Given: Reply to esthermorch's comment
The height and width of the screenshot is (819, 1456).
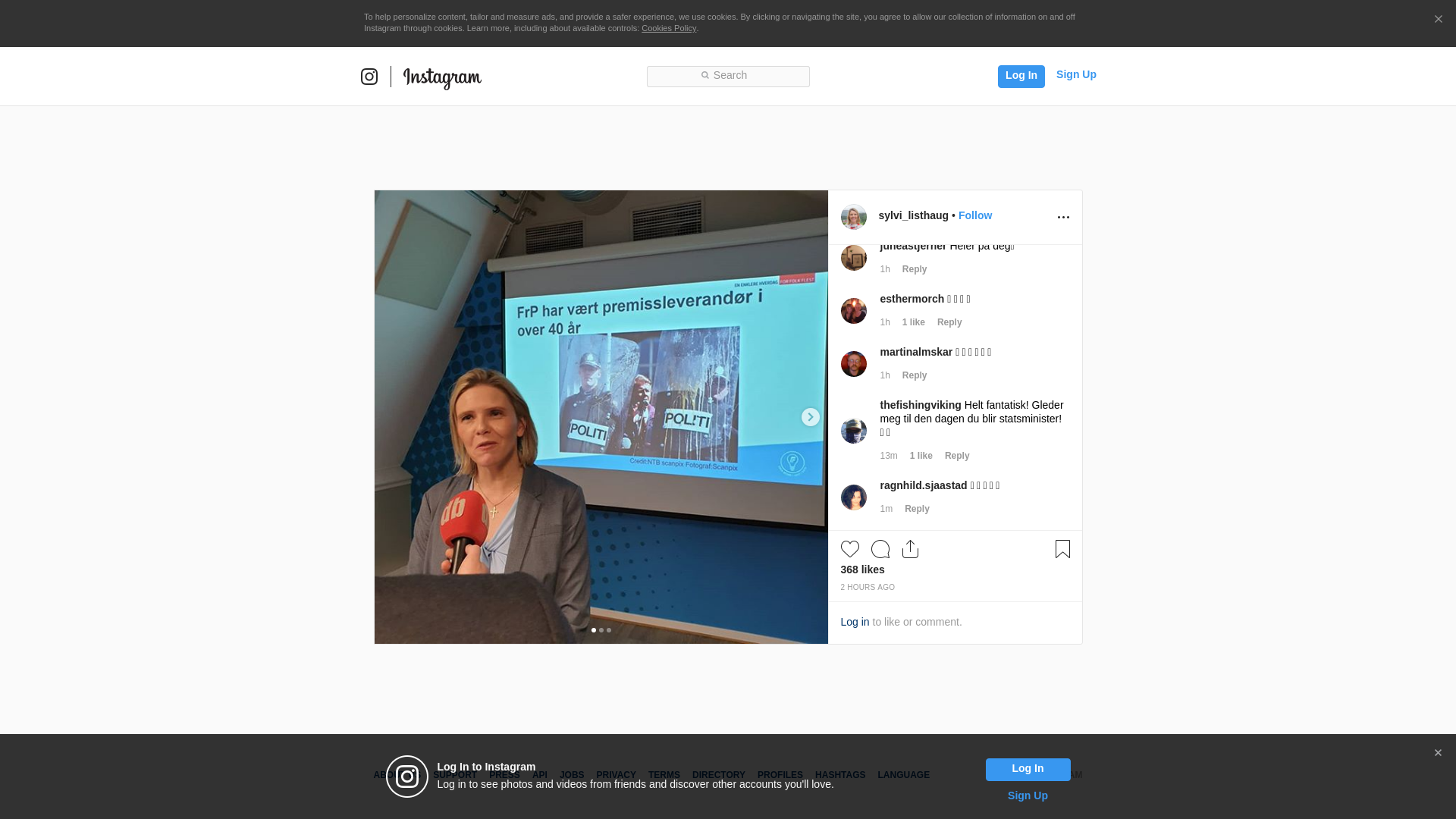Looking at the screenshot, I should tap(949, 322).
